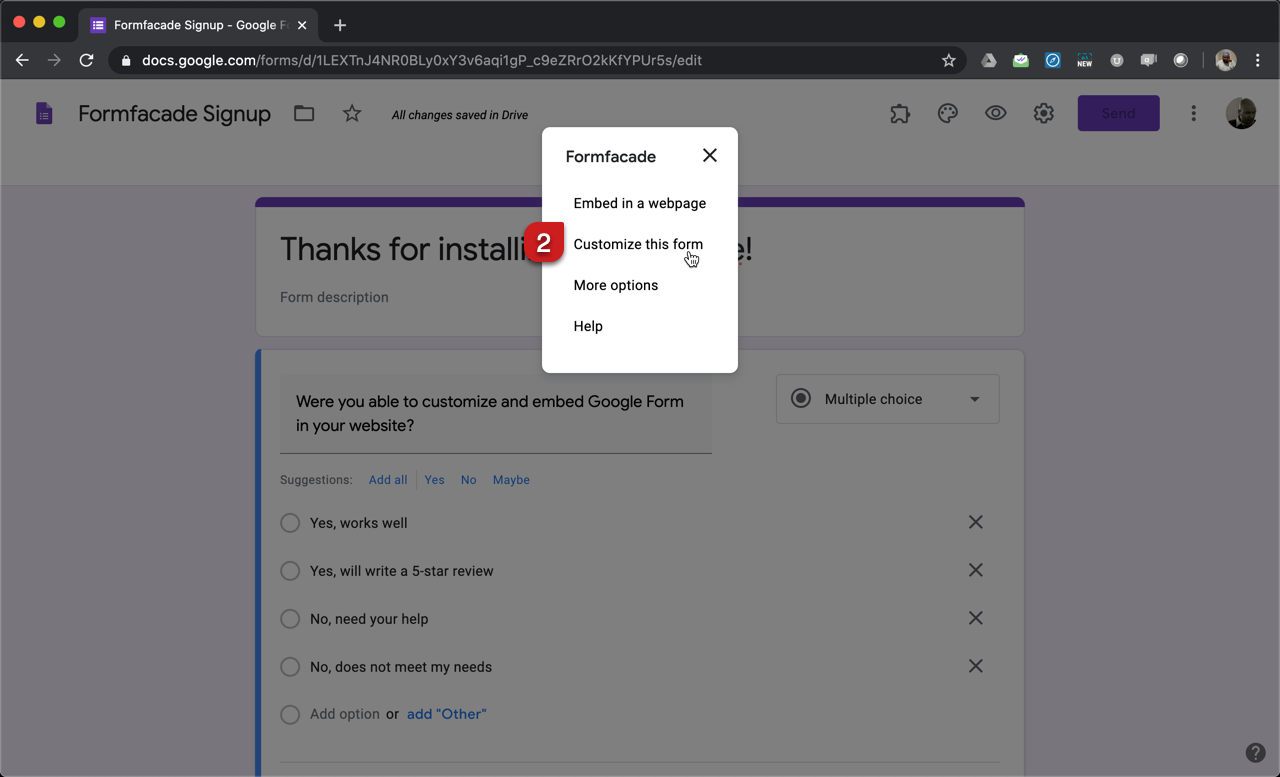Click the 'add Other' link
The width and height of the screenshot is (1280, 777).
click(446, 713)
